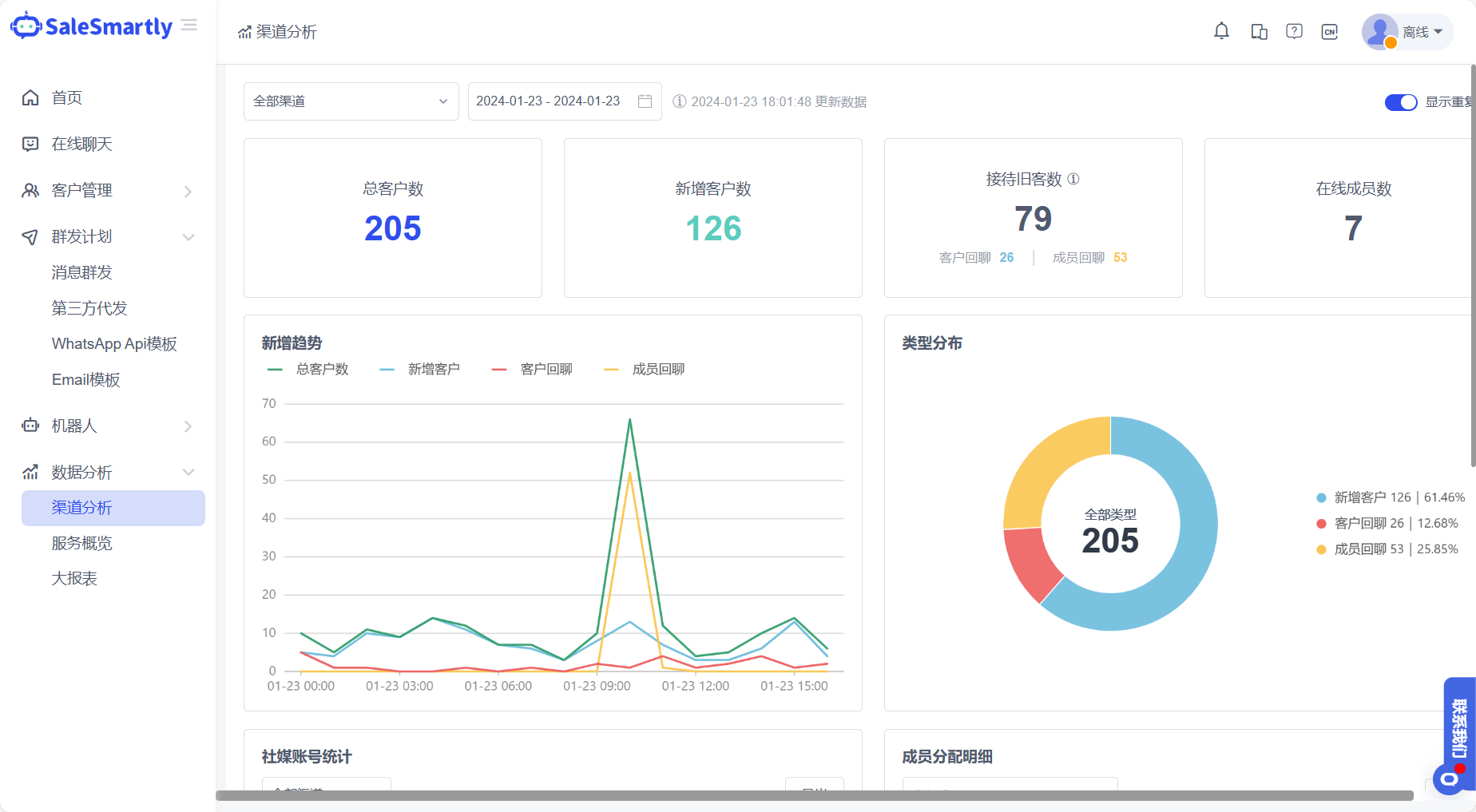Open 服务概览 in sidebar

(x=81, y=543)
